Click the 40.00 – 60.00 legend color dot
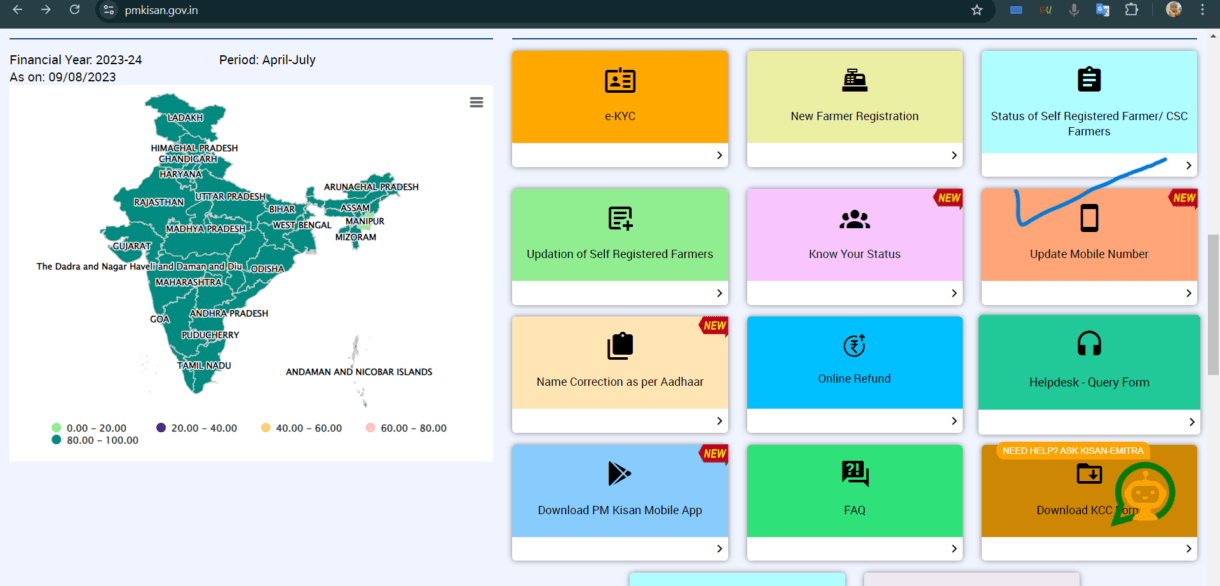 266,428
